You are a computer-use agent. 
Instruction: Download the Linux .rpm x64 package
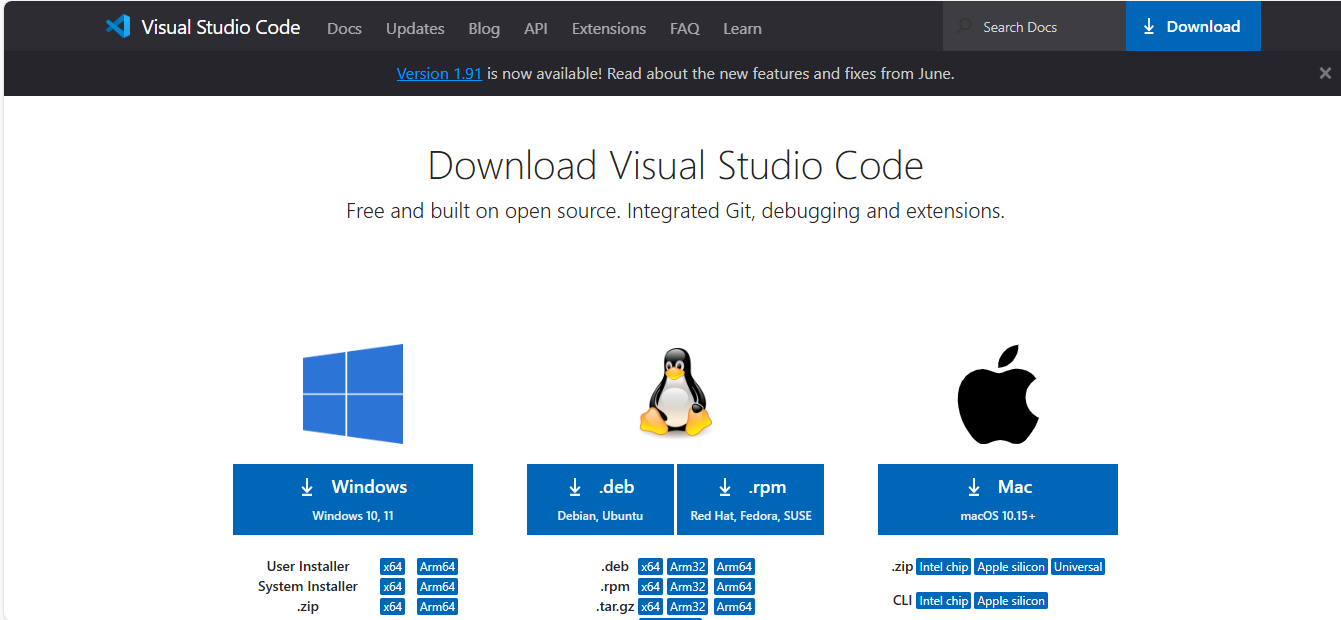coord(651,587)
